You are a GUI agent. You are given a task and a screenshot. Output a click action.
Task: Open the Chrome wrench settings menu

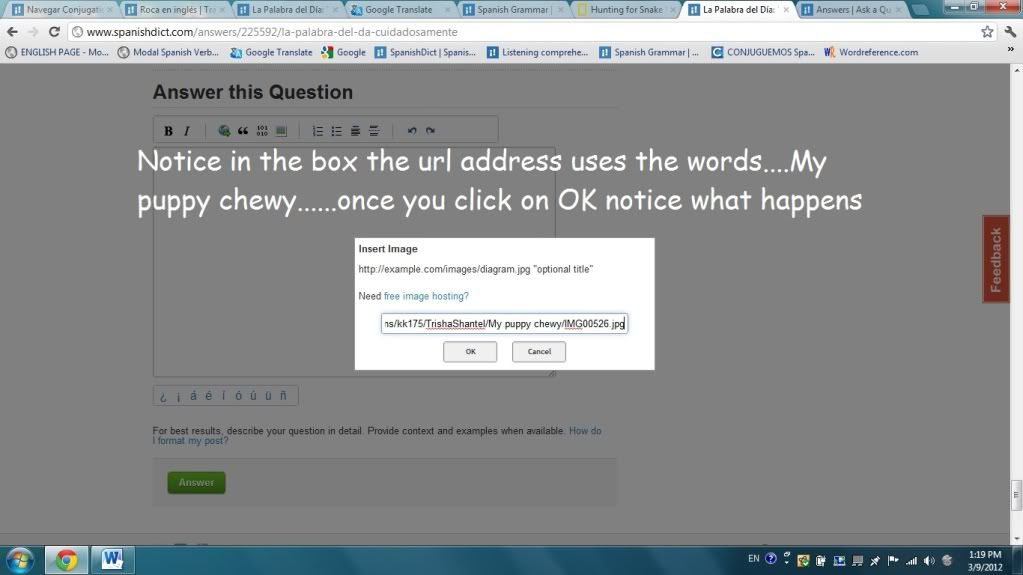tap(1008, 32)
